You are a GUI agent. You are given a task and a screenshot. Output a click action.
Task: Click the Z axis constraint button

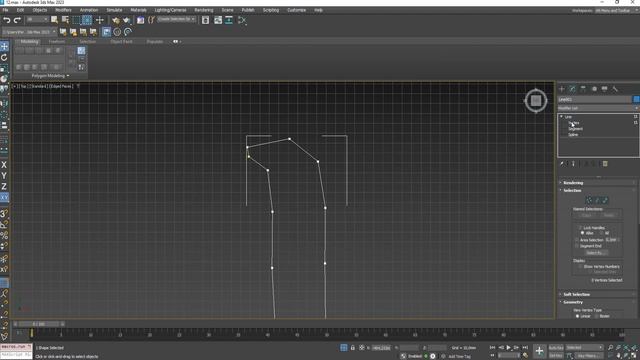[4, 187]
